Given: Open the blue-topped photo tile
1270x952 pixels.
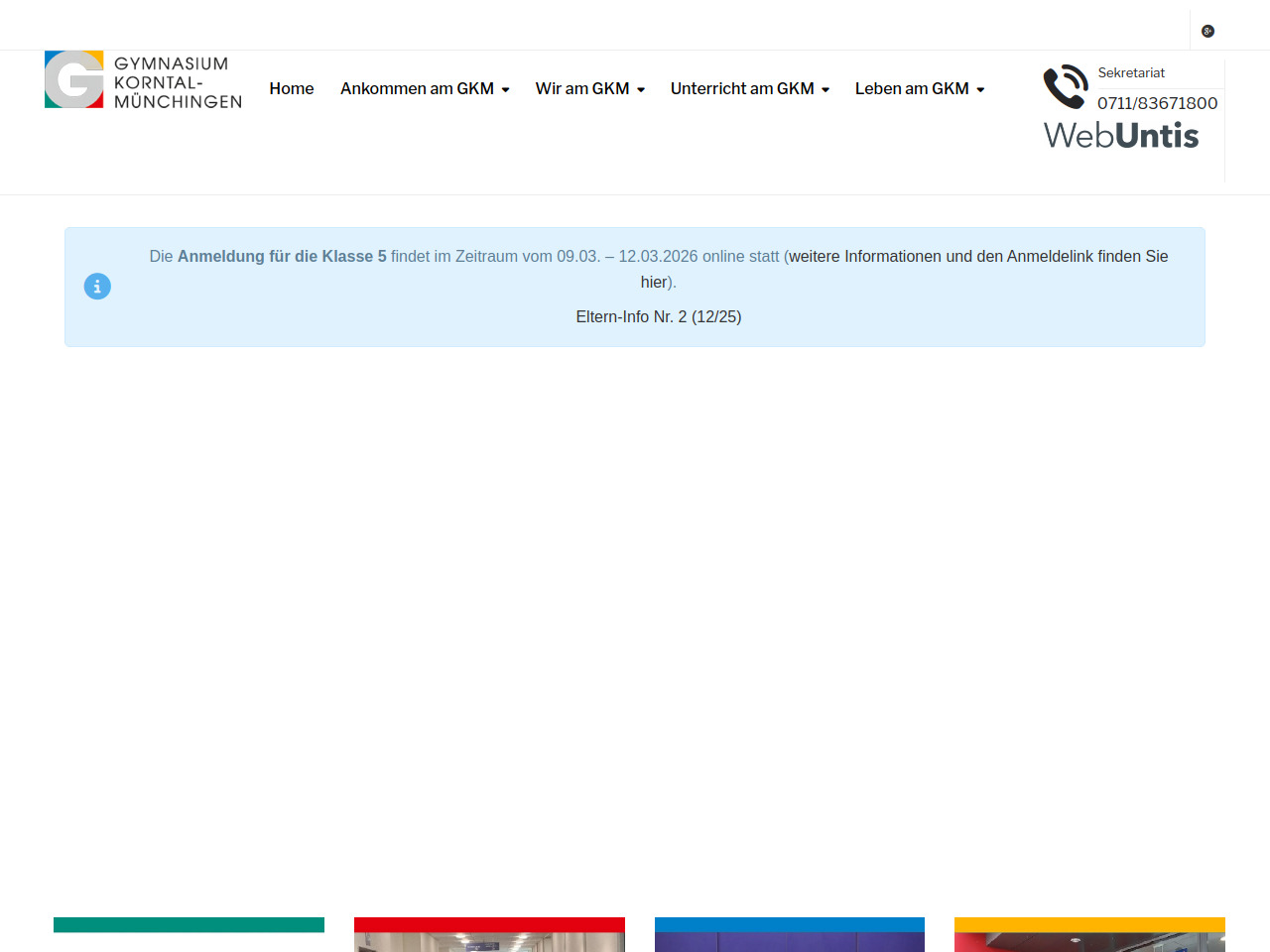Looking at the screenshot, I should (x=789, y=937).
